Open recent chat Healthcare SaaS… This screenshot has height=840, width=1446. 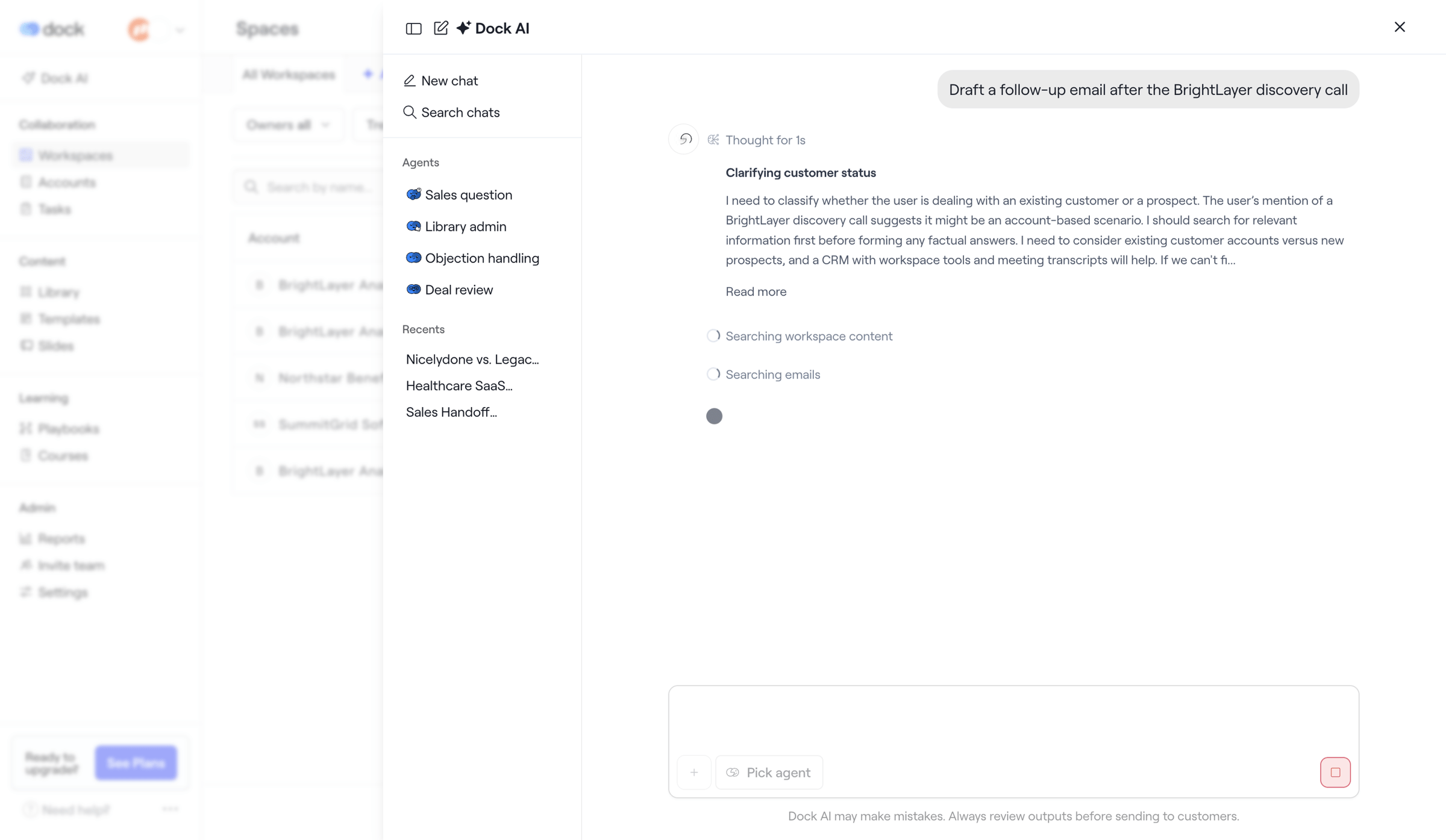[459, 386]
